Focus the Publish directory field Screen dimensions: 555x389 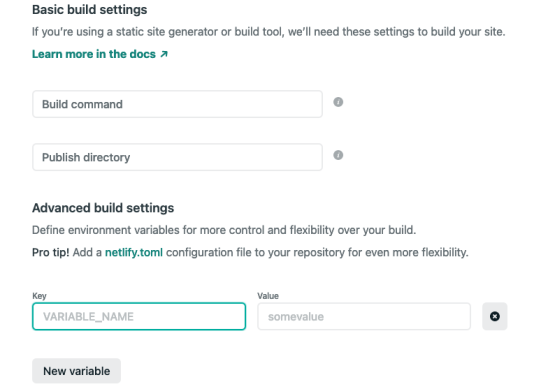point(177,157)
